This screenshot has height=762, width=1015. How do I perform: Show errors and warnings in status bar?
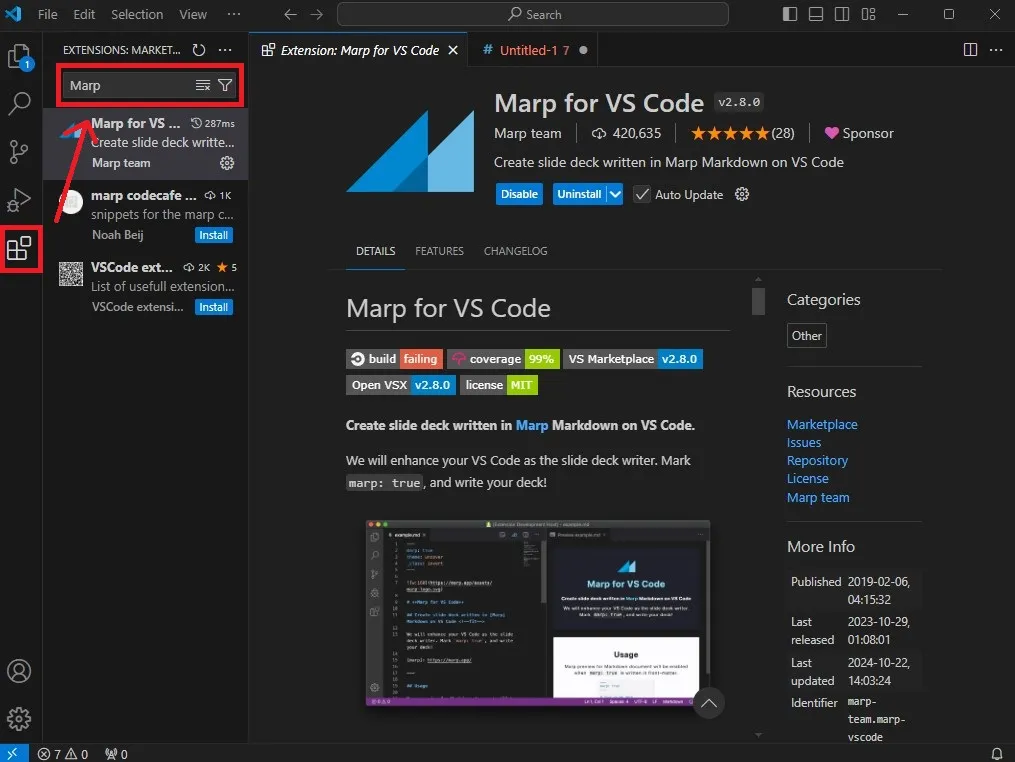63,754
